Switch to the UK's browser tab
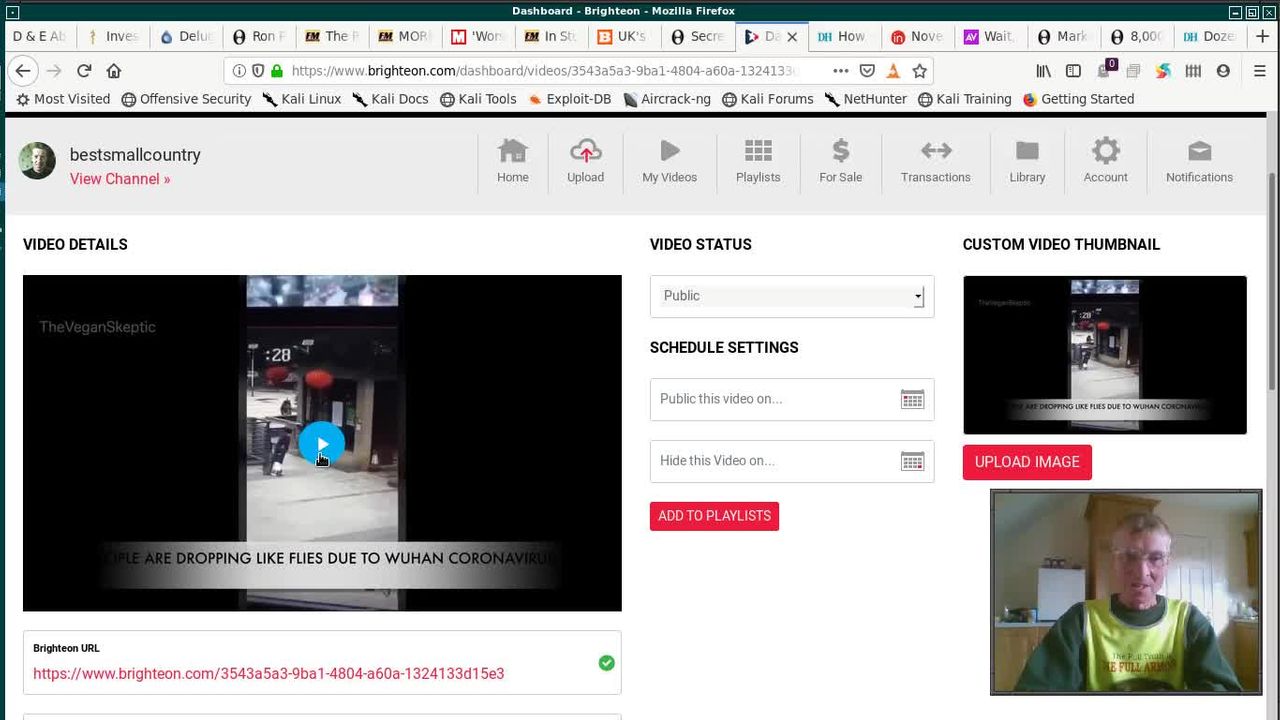This screenshot has height=720, width=1280. pos(621,36)
